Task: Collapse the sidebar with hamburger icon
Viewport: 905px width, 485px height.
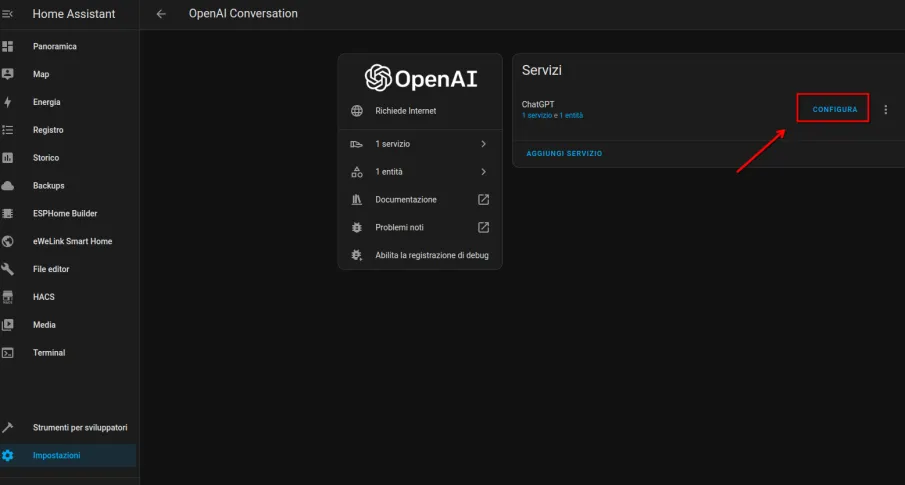Action: pos(7,14)
